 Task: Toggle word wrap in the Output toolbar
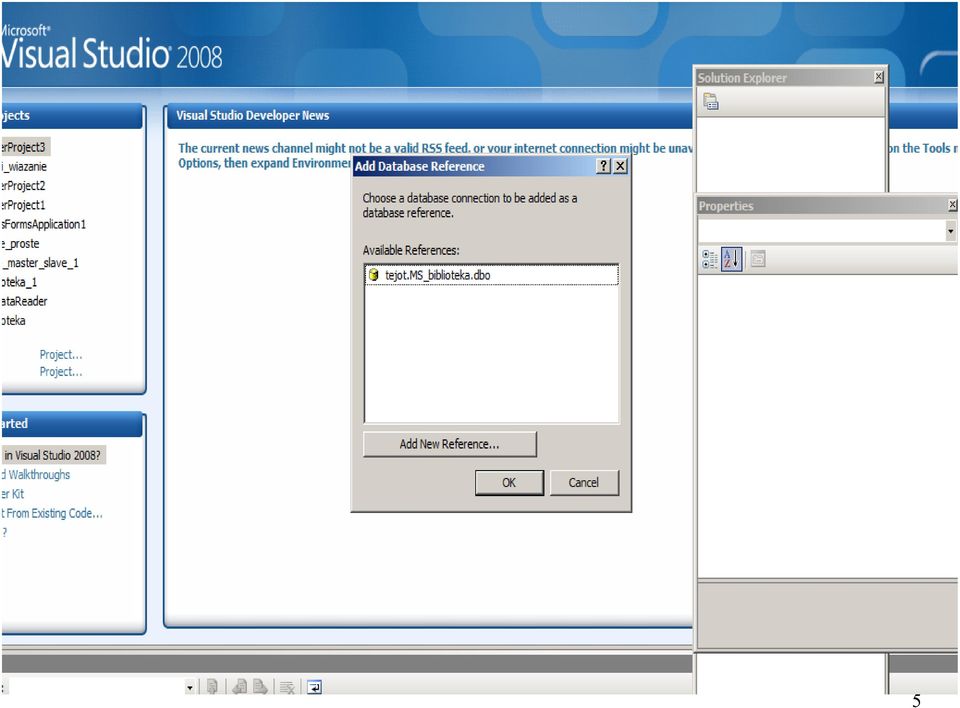tap(314, 687)
